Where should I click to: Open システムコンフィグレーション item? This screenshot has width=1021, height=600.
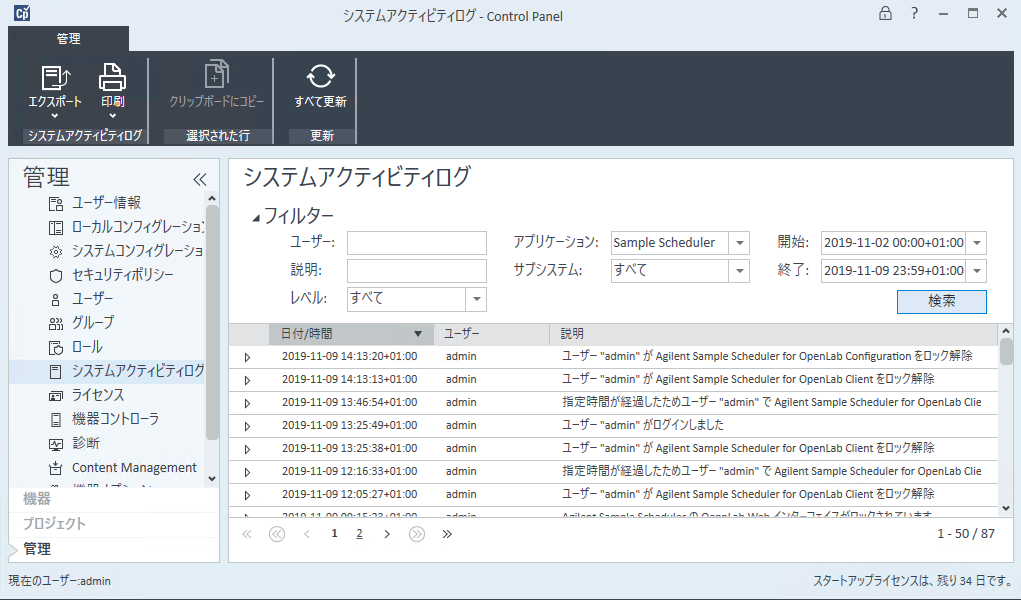[x=126, y=251]
